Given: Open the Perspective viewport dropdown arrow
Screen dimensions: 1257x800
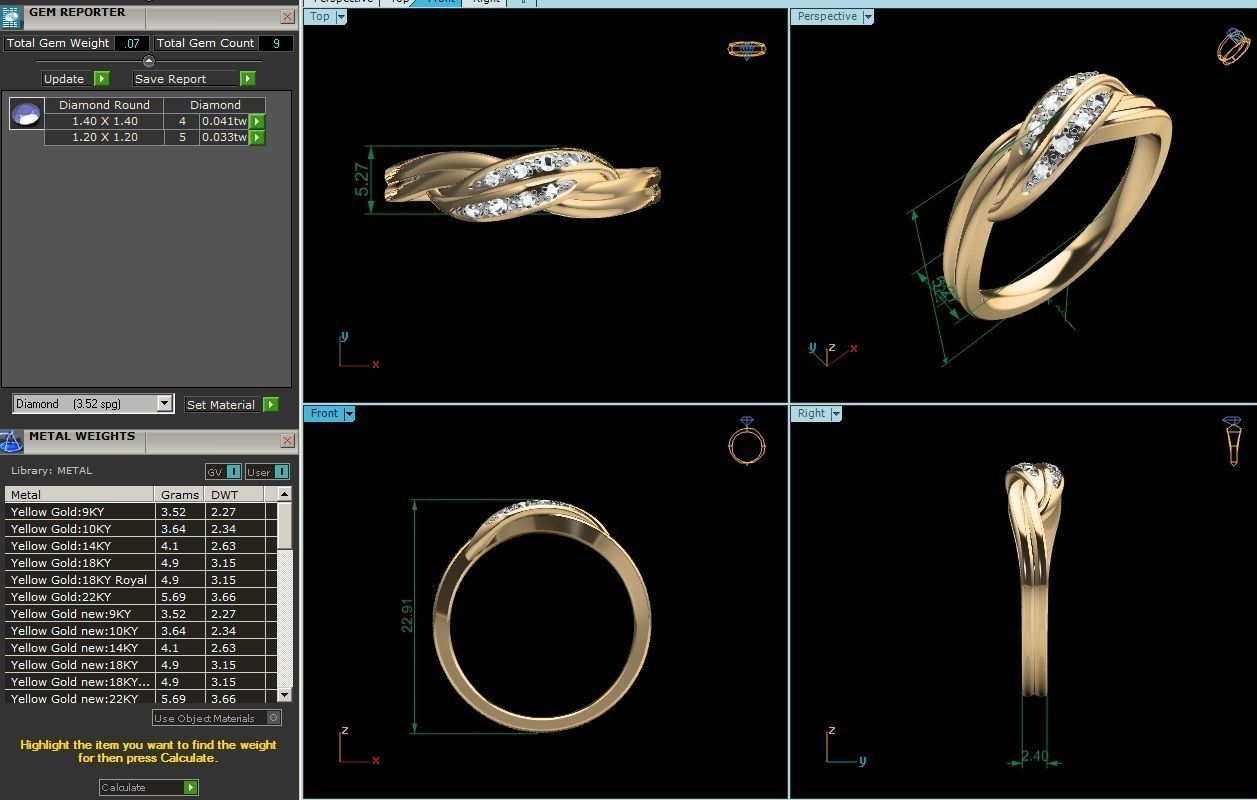Looking at the screenshot, I should tap(867, 17).
